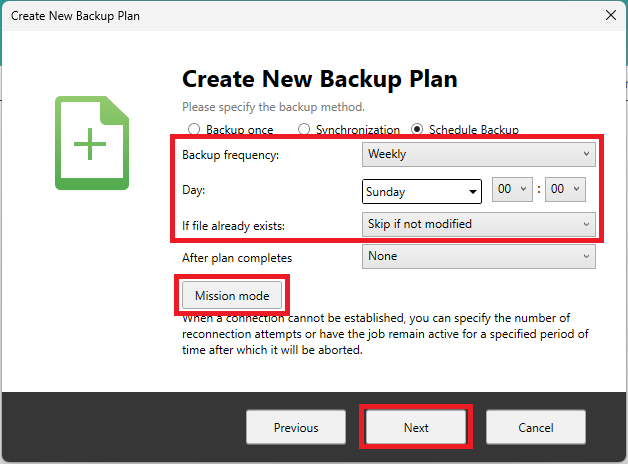This screenshot has width=628, height=464.
Task: Select the Schedule Backup option
Action: point(417,130)
